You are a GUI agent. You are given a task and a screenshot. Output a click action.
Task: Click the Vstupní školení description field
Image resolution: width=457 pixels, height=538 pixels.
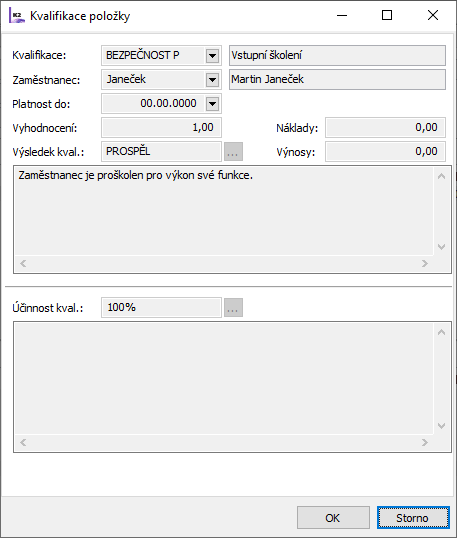point(337,56)
